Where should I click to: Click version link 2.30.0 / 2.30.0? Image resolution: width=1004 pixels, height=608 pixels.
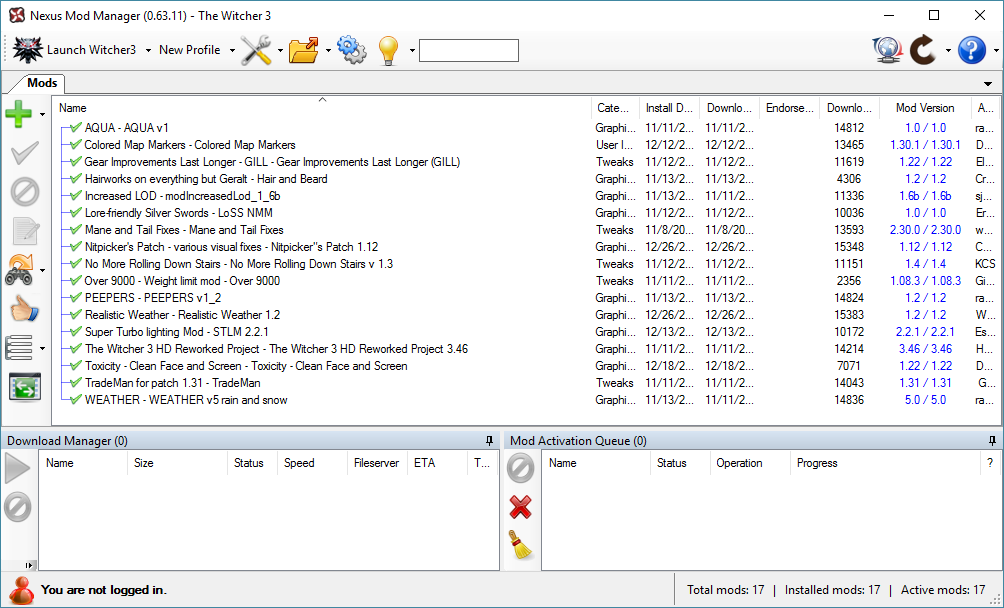925,230
